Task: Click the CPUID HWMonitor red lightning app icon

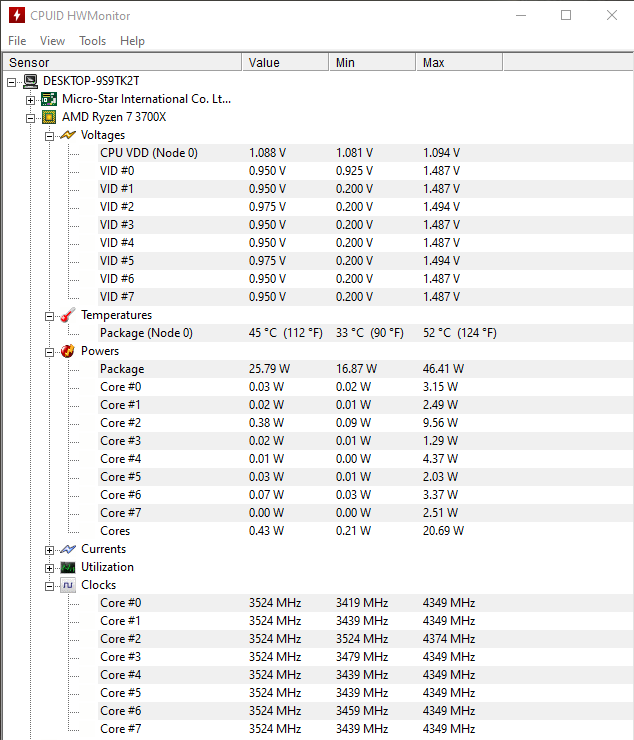Action: pos(17,15)
